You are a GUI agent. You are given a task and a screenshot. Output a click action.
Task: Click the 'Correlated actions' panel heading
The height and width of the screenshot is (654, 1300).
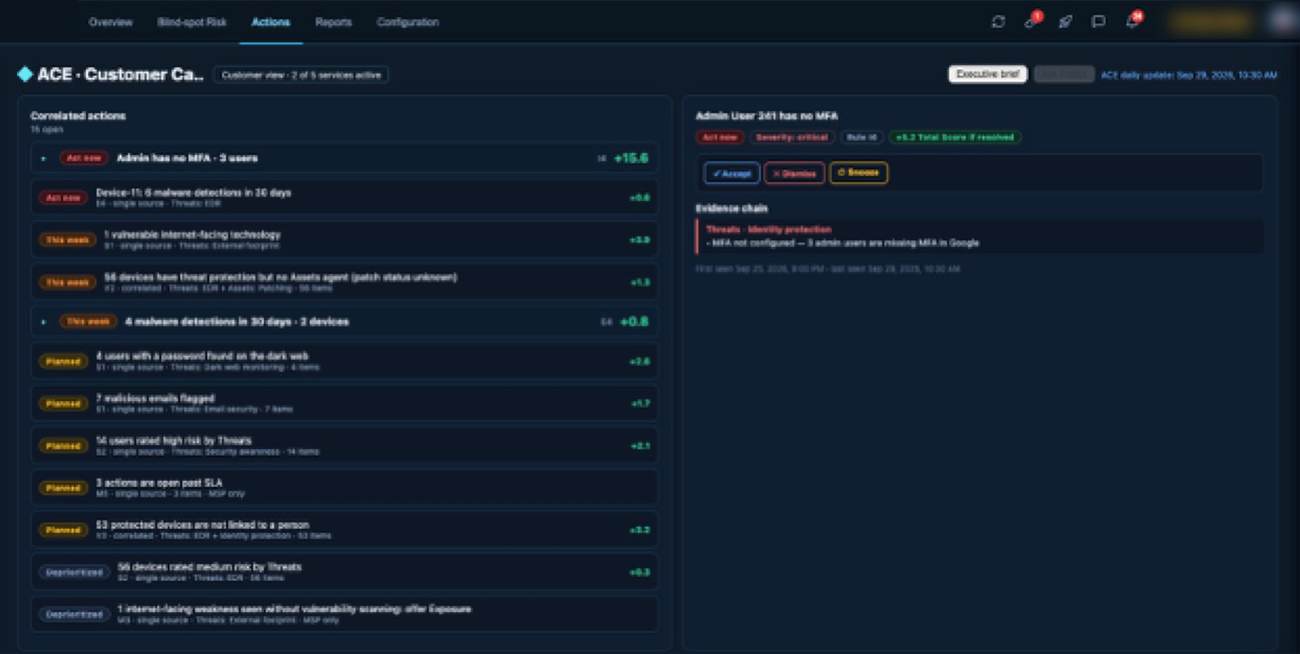[78, 116]
